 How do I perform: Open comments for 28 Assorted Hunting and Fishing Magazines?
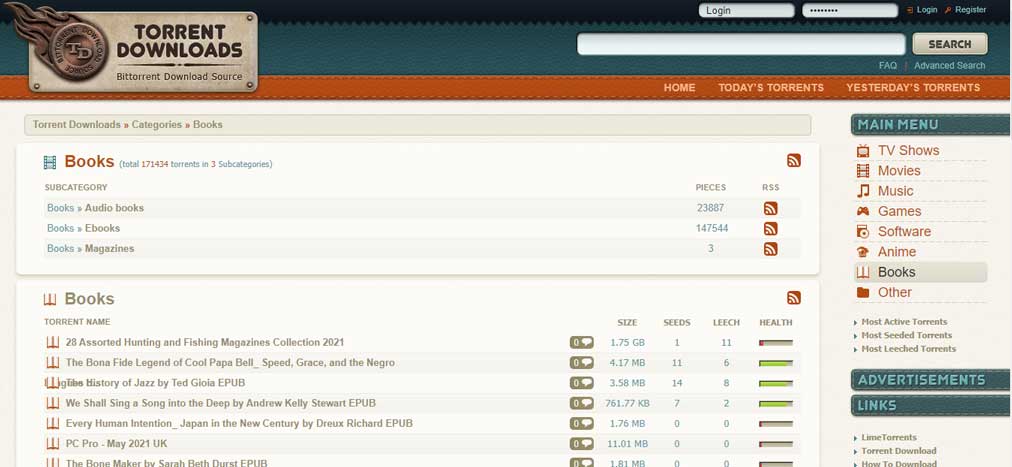(x=582, y=343)
